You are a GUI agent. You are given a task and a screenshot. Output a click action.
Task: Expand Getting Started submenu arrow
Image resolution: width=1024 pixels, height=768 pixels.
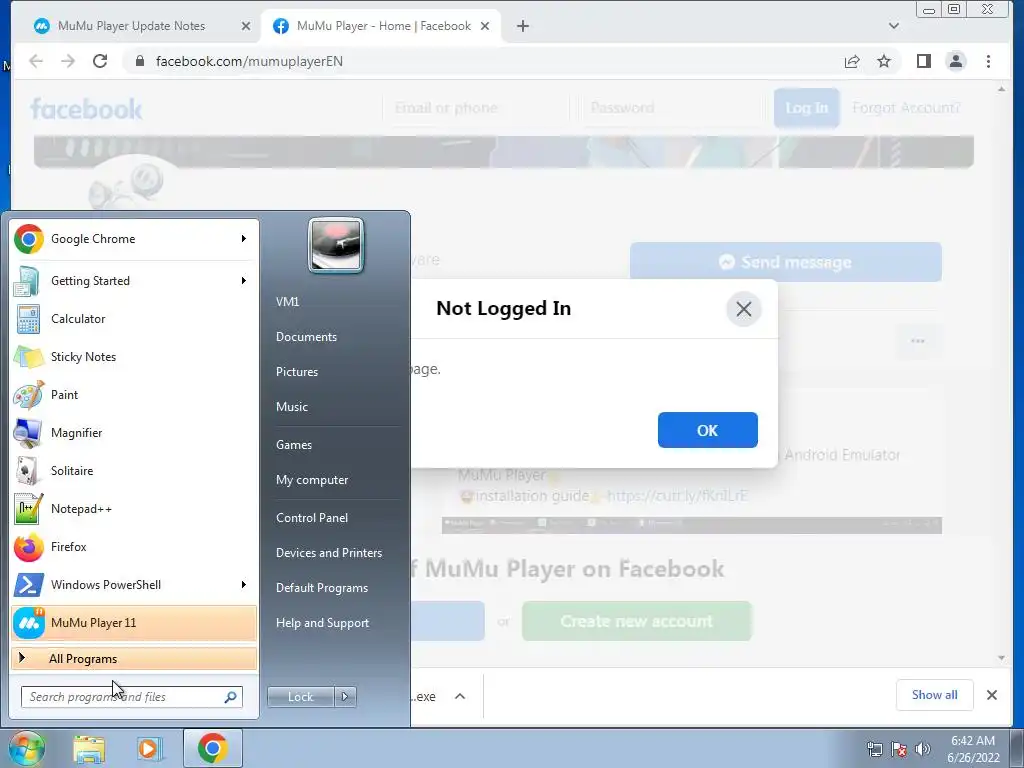244,281
